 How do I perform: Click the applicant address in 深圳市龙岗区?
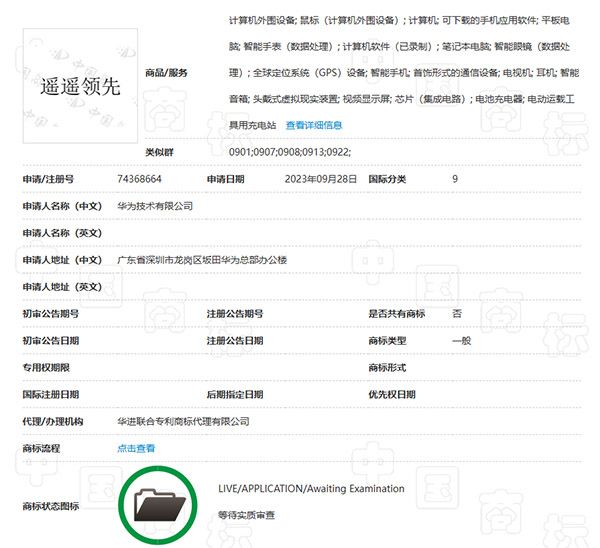tap(202, 260)
